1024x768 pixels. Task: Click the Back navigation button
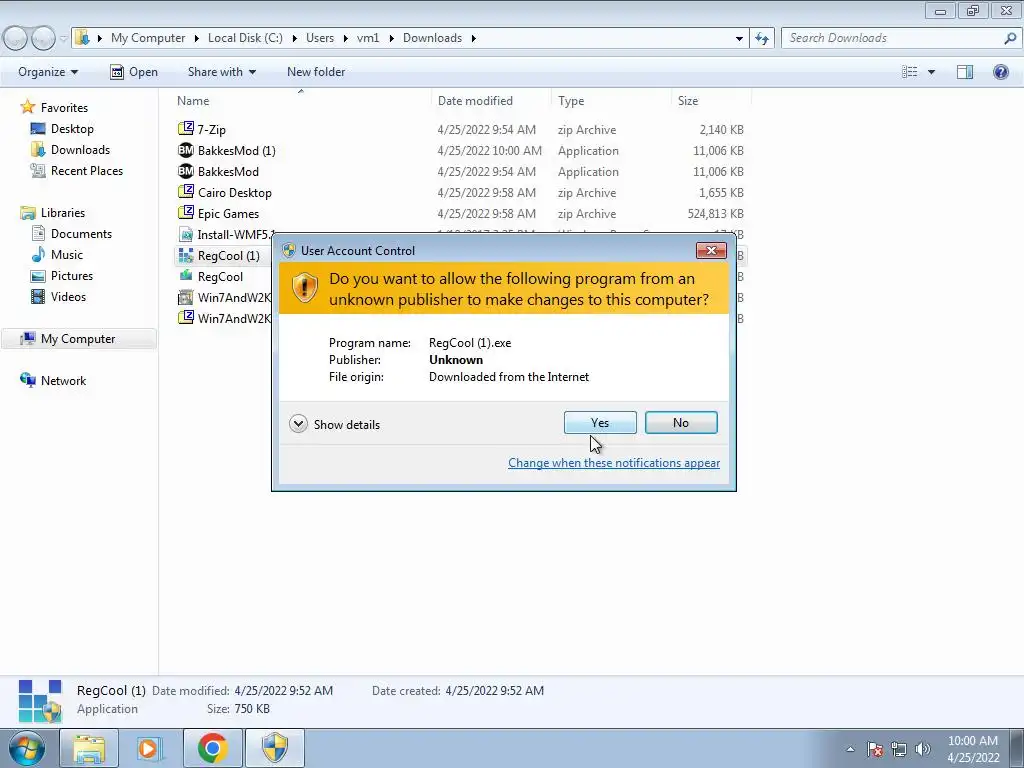16,38
